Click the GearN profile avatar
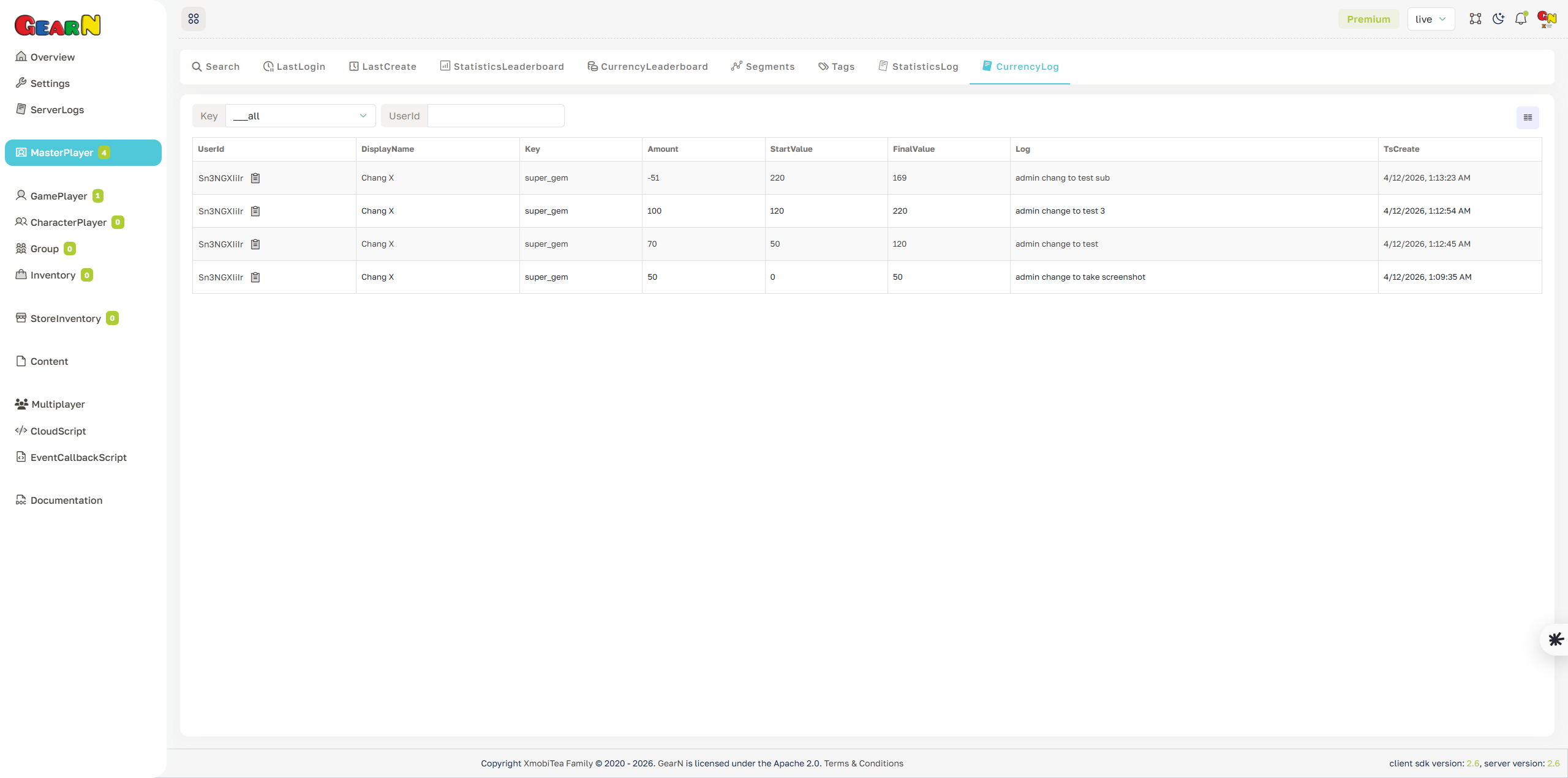Image resolution: width=1568 pixels, height=778 pixels. [1546, 18]
